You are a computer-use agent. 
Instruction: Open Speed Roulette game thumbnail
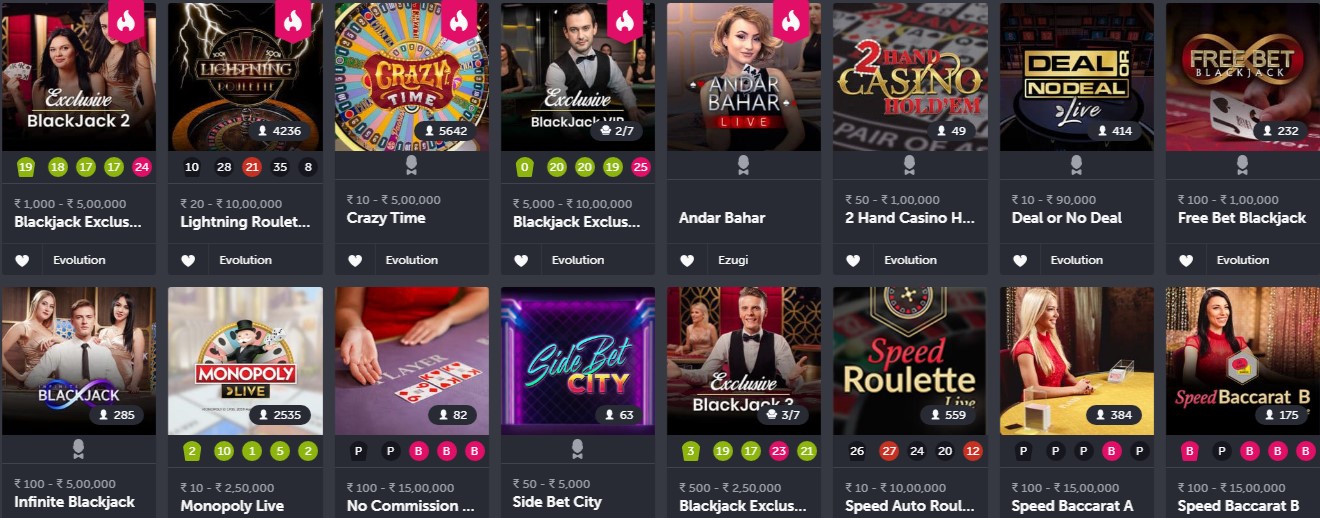pyautogui.click(x=910, y=361)
